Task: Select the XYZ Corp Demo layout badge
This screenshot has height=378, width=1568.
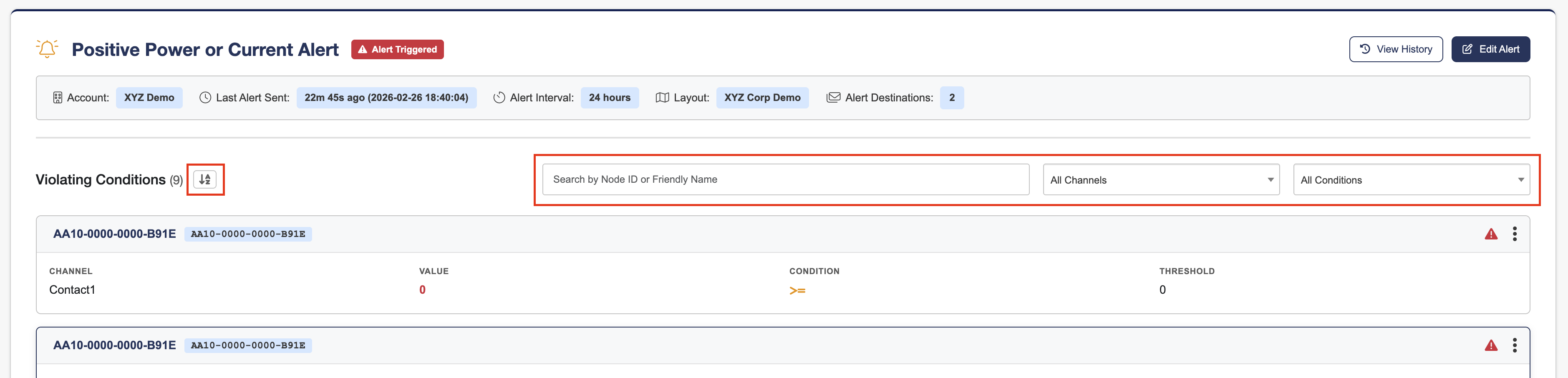Action: coord(763,97)
